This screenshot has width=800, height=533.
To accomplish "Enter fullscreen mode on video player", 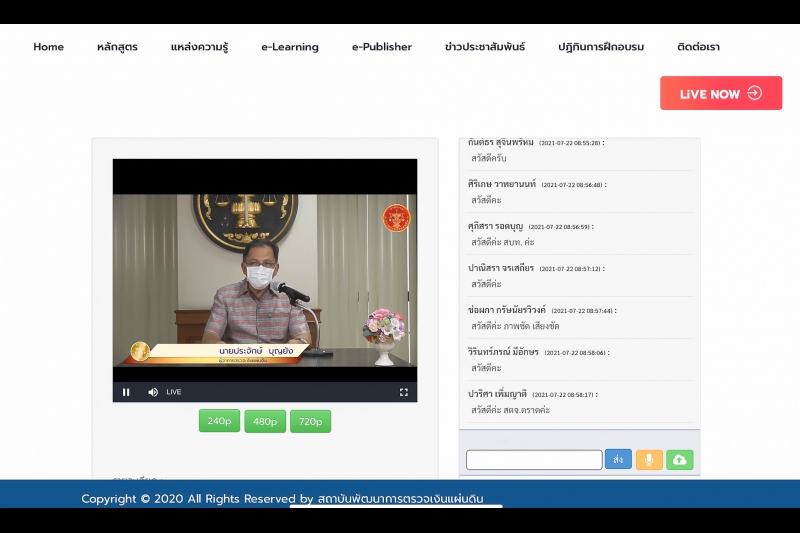I will (x=404, y=392).
